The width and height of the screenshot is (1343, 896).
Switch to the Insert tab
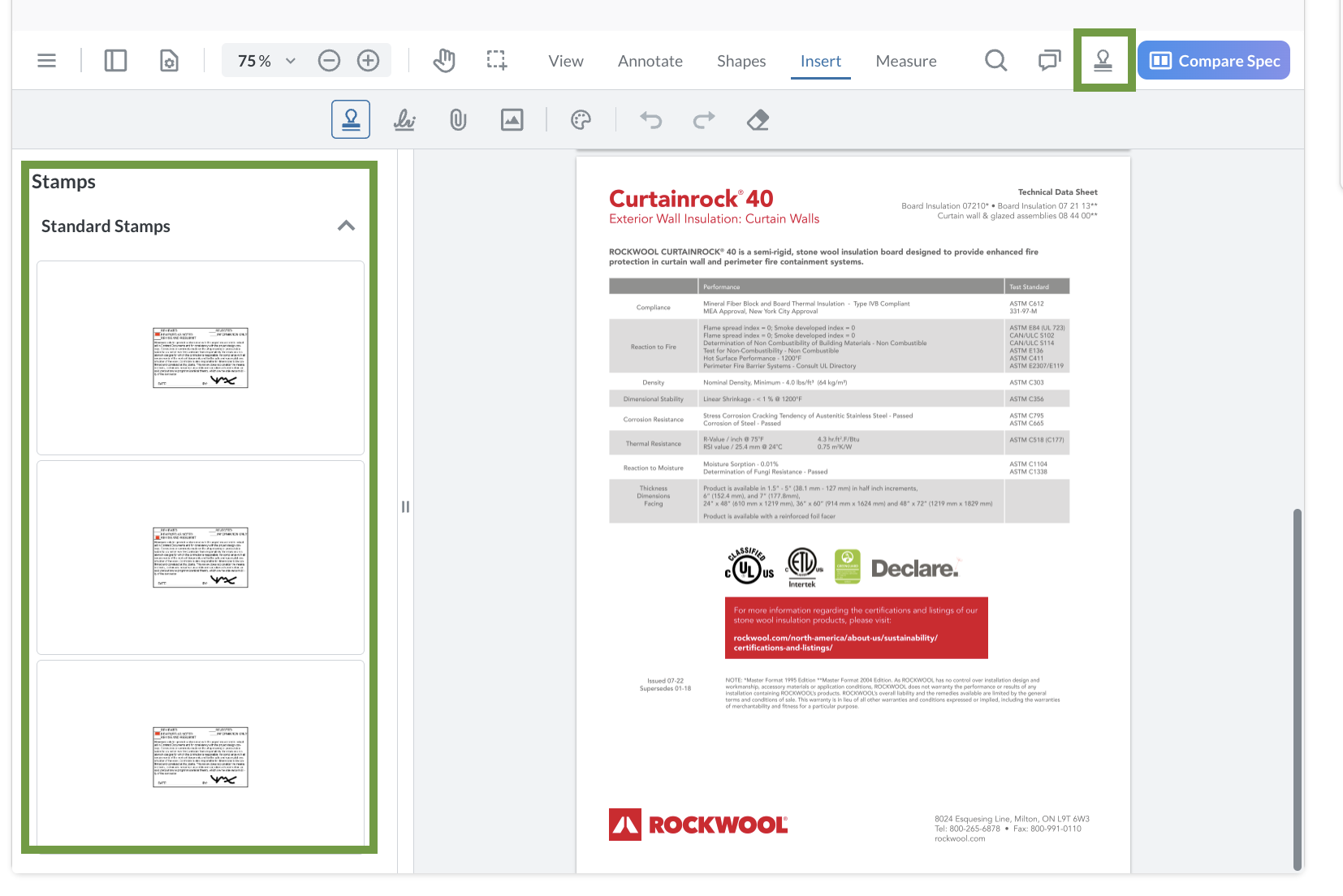pos(821,61)
